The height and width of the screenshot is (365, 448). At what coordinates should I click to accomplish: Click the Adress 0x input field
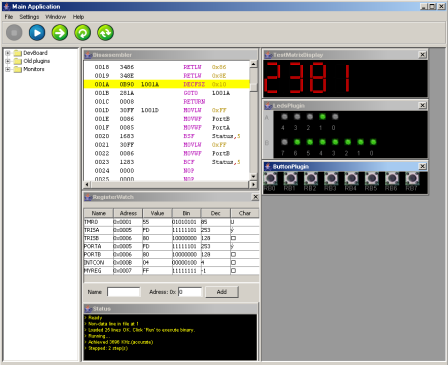coord(190,292)
